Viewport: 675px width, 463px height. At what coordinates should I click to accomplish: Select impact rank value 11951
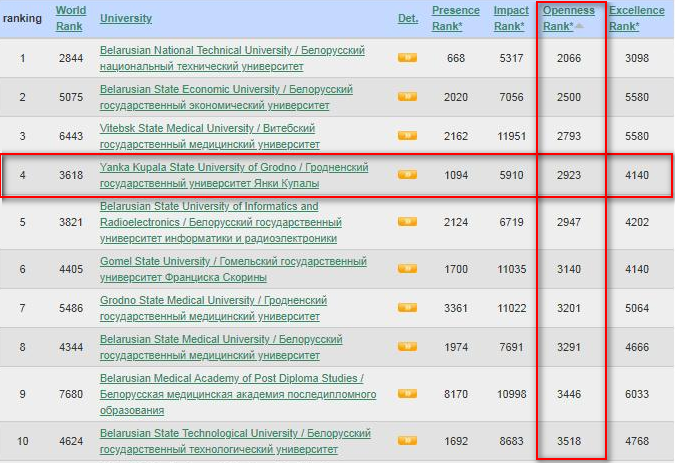click(x=511, y=136)
